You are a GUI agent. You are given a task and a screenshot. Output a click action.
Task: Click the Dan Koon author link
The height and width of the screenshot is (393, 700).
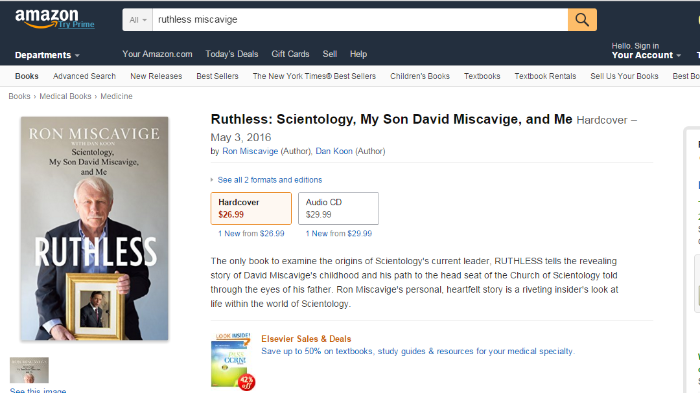pyautogui.click(x=334, y=151)
